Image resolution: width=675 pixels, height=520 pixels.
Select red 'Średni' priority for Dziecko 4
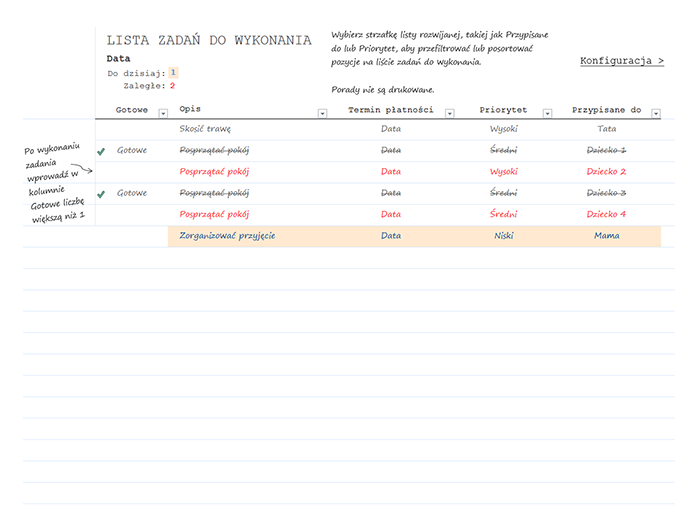tap(504, 214)
